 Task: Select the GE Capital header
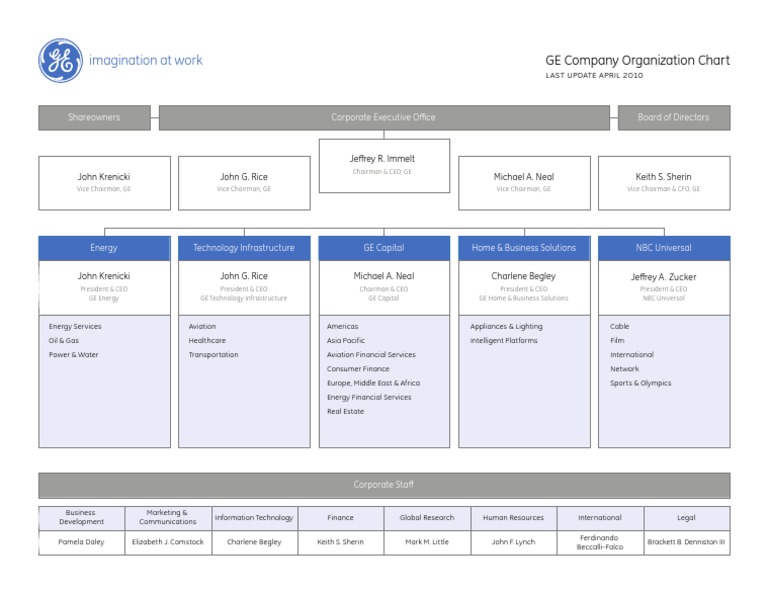tap(384, 248)
